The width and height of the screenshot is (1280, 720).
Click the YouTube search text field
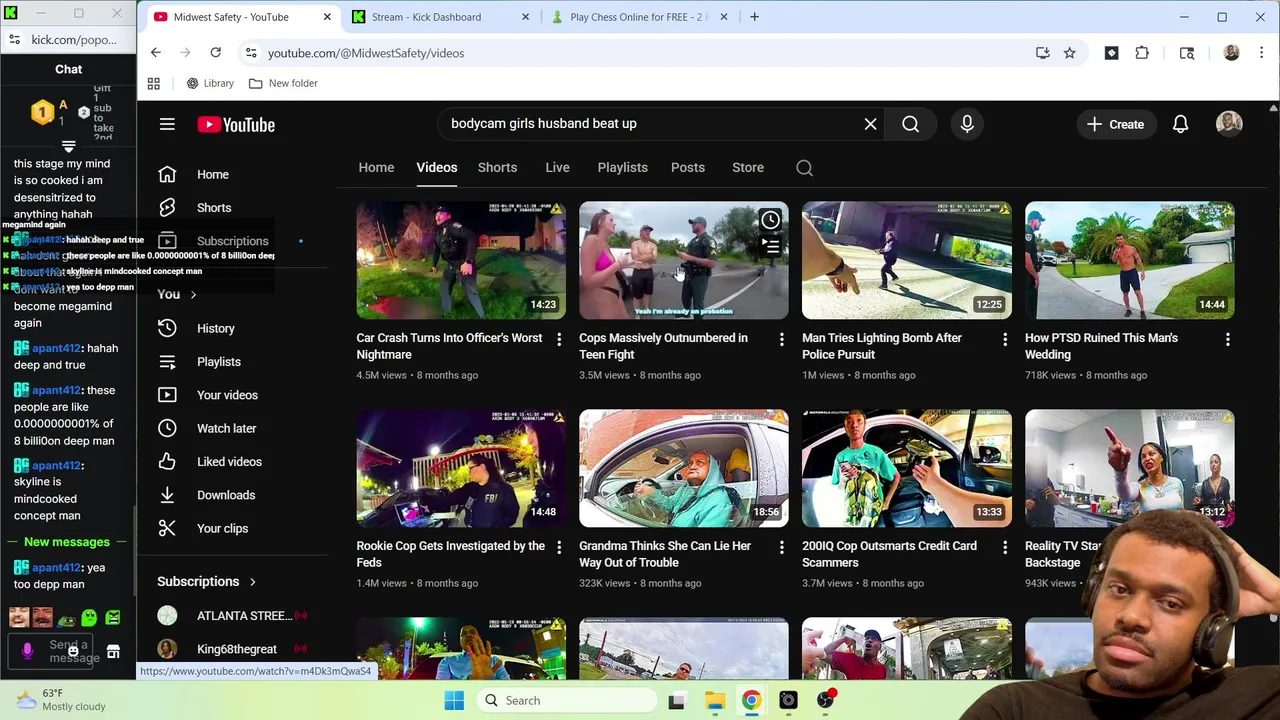click(x=650, y=124)
